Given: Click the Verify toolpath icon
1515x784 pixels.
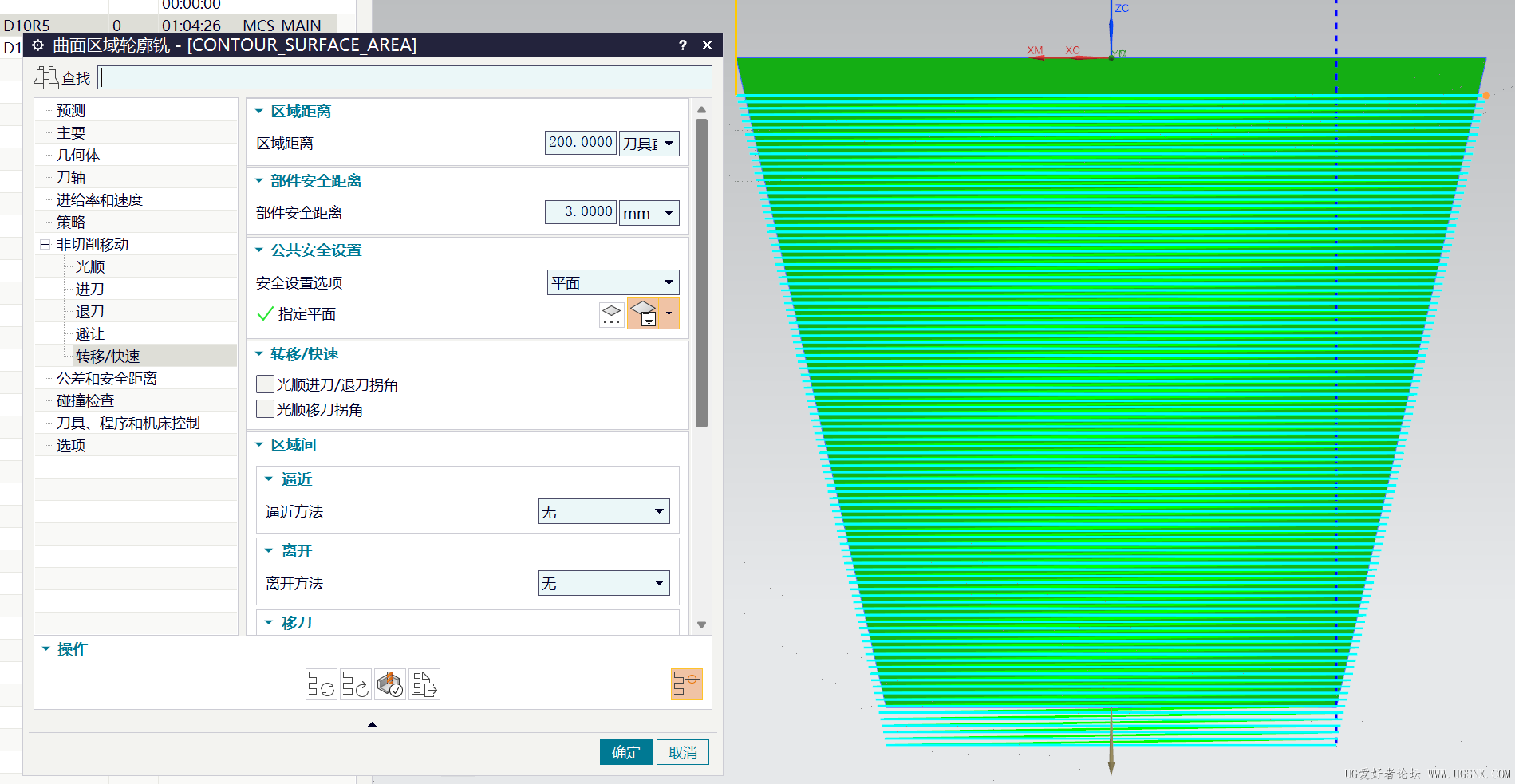Looking at the screenshot, I should coord(390,684).
